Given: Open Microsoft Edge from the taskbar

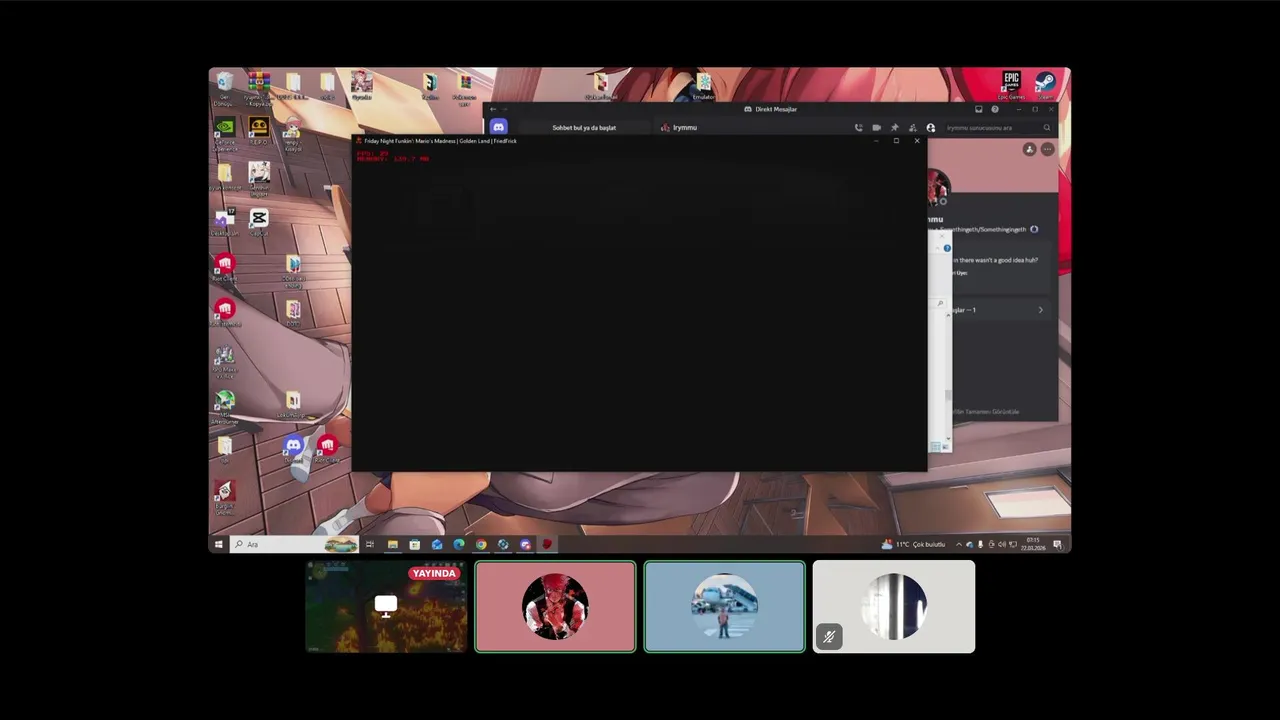Looking at the screenshot, I should pos(459,544).
